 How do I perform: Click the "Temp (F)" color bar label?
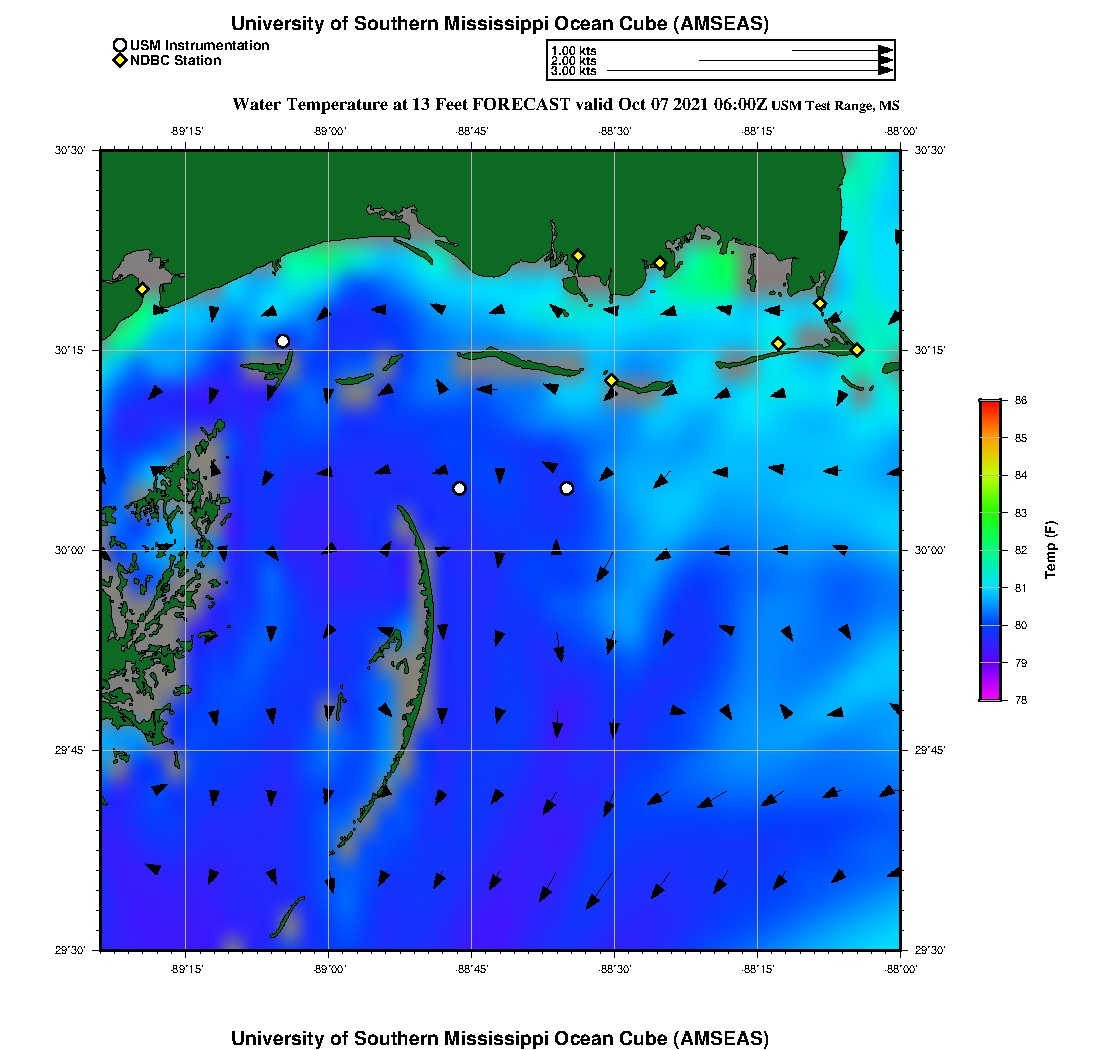coord(1050,550)
